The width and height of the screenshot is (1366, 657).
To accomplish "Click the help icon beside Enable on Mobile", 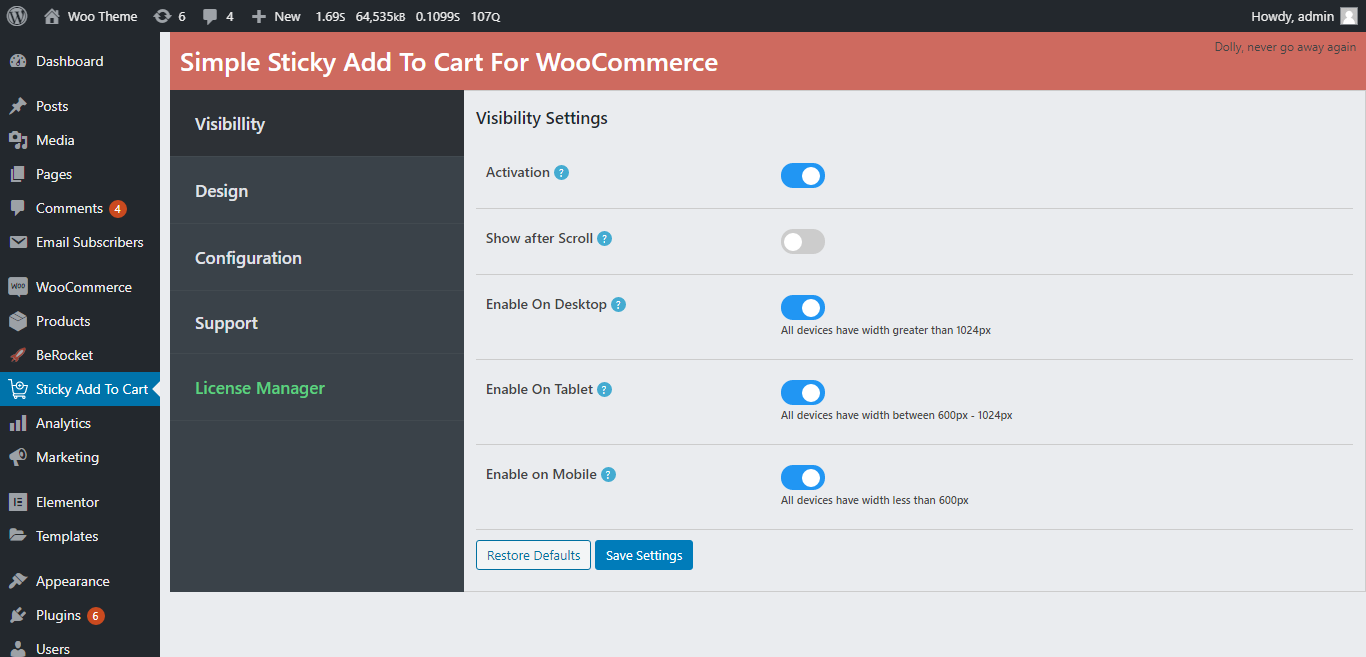I will (609, 475).
